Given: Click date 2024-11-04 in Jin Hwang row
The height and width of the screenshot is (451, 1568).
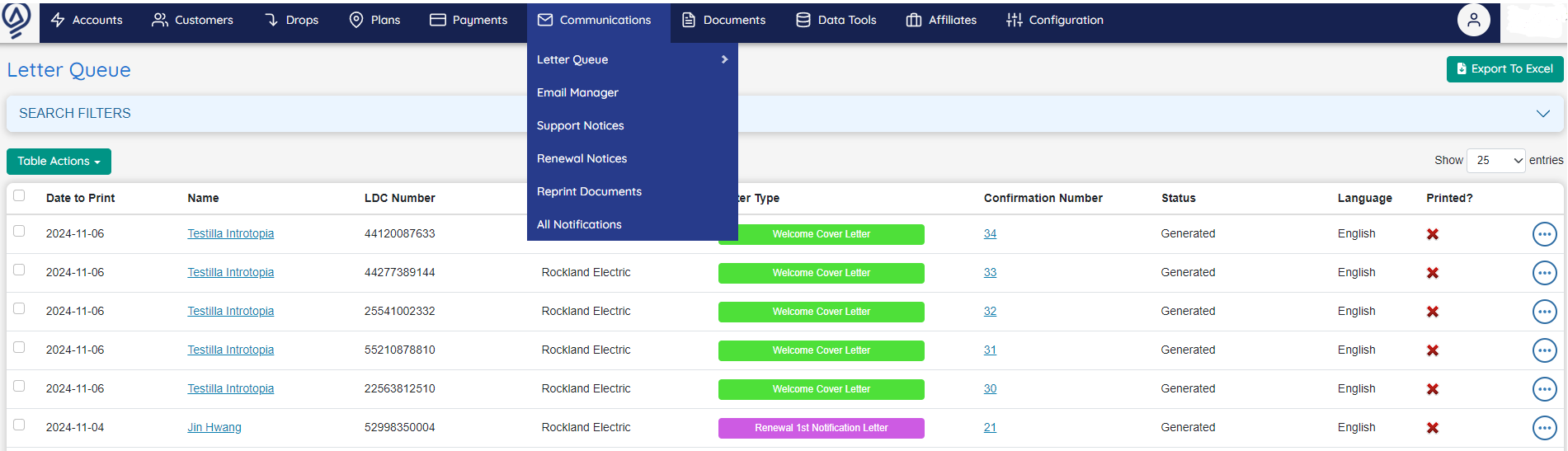Looking at the screenshot, I should click(75, 427).
